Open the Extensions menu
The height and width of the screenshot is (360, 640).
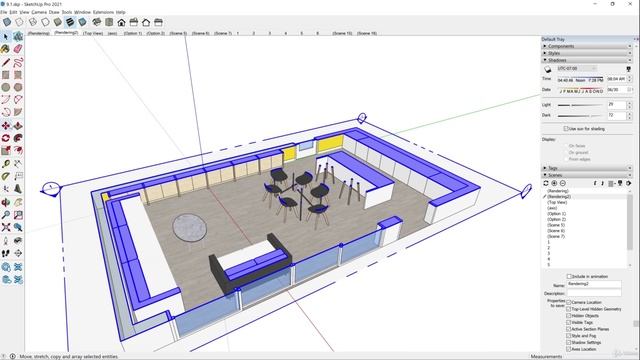[103, 12]
